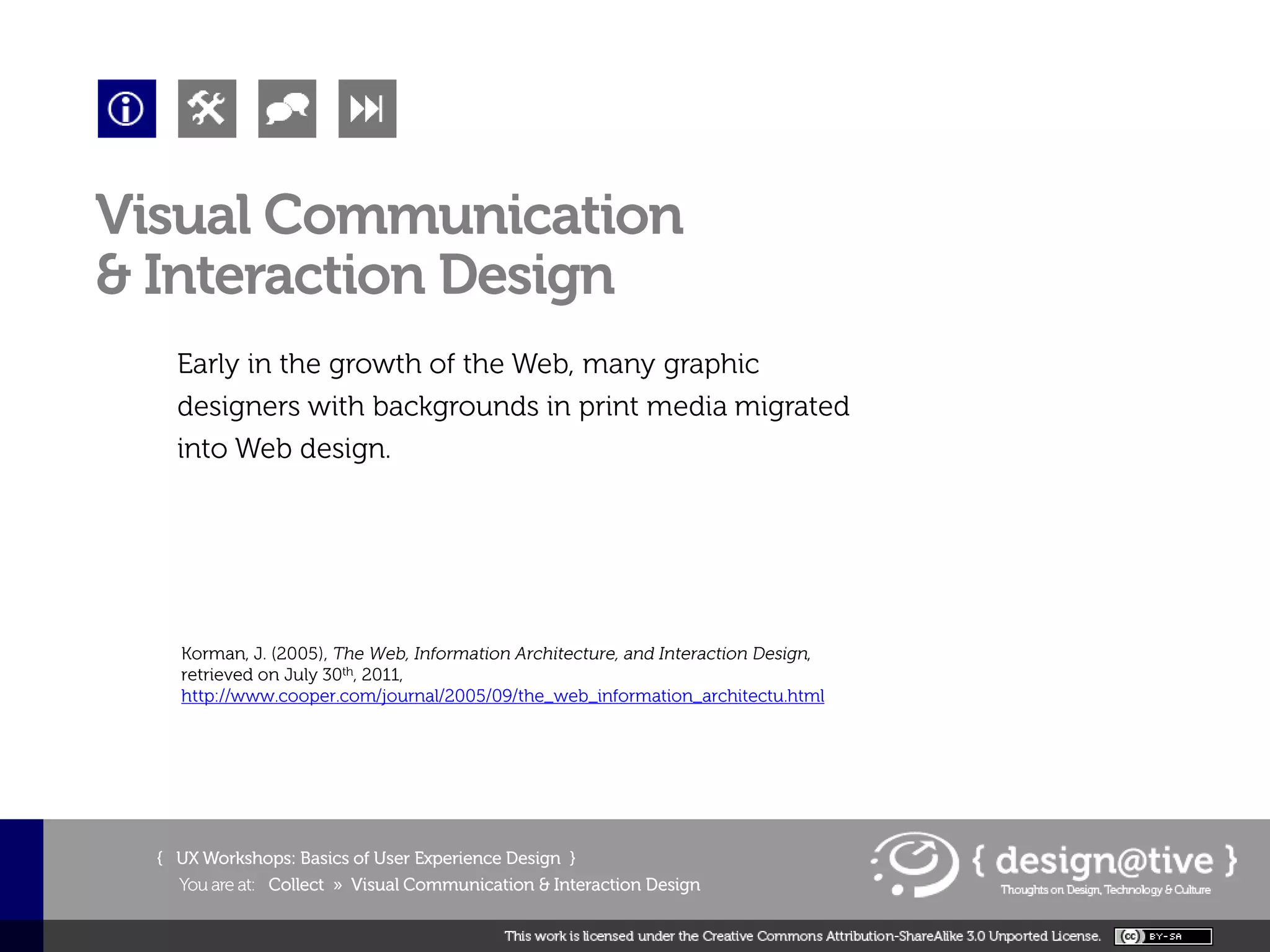Click the Creative Commons license sentence
The image size is (1270, 952).
(x=802, y=936)
